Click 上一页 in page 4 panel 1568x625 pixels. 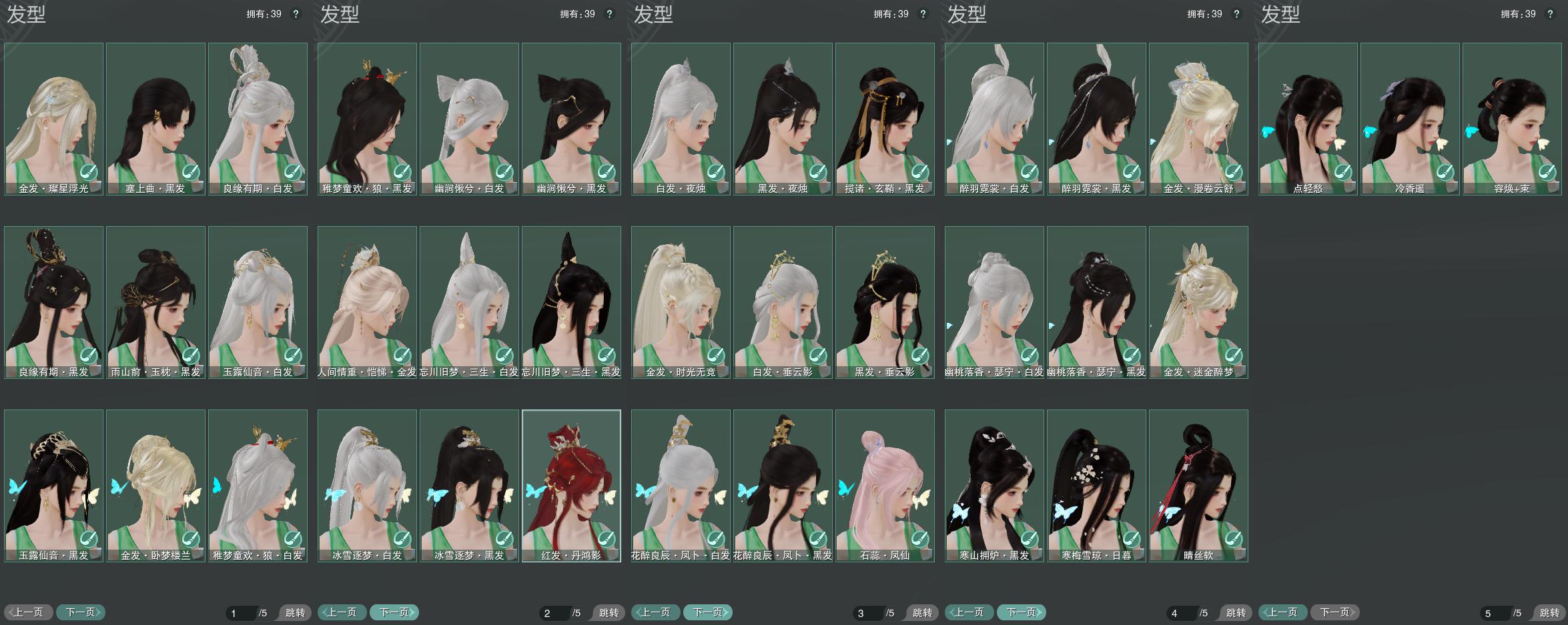click(x=969, y=612)
